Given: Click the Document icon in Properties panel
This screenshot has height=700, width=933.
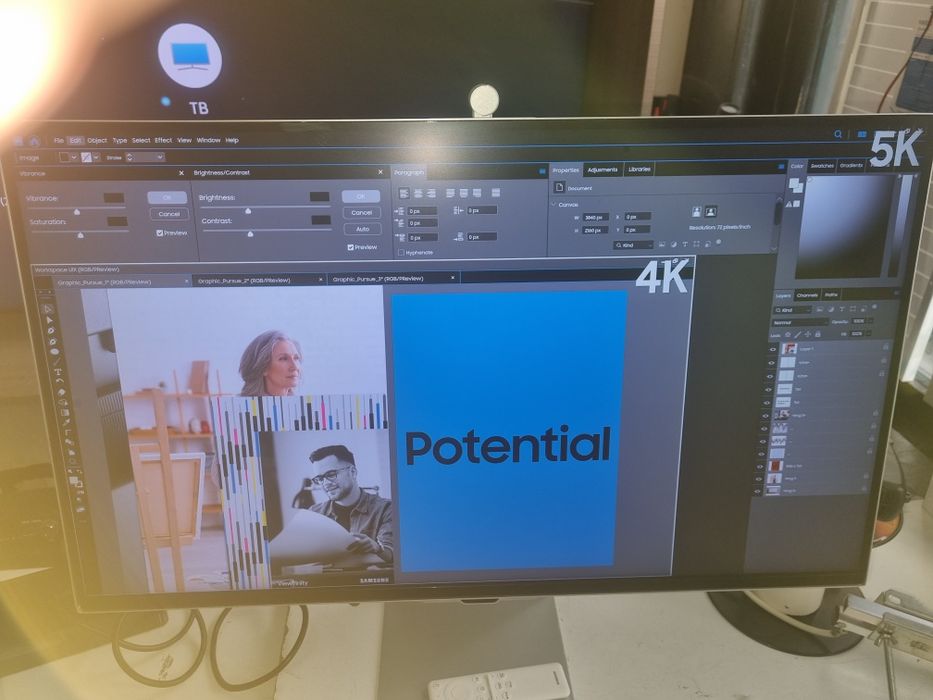Looking at the screenshot, I should [x=559, y=188].
